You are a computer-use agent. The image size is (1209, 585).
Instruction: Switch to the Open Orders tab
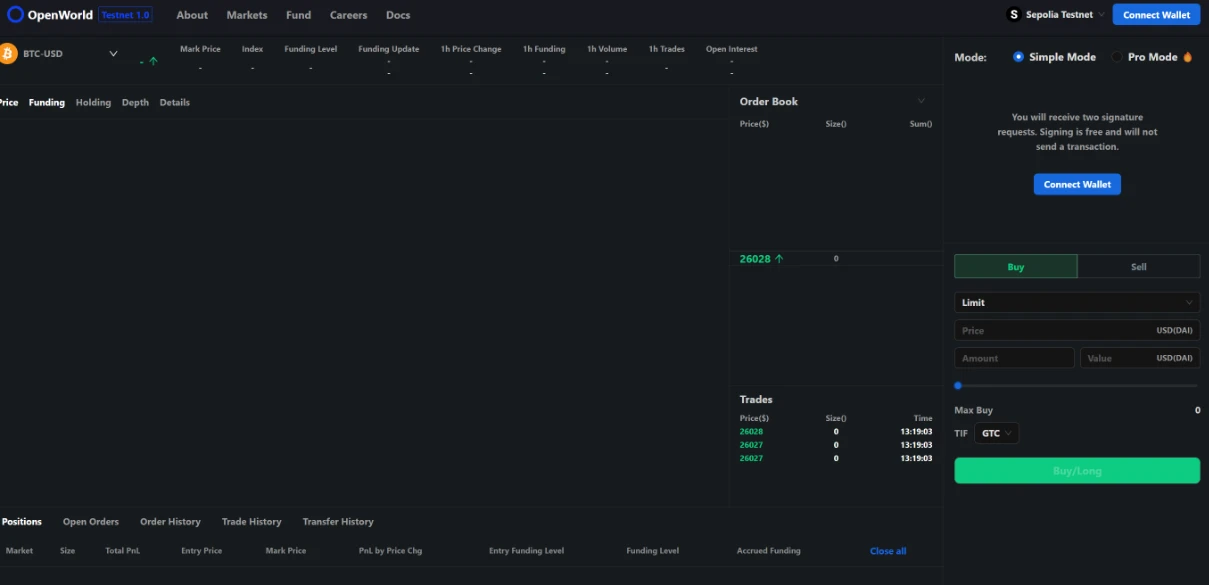90,522
